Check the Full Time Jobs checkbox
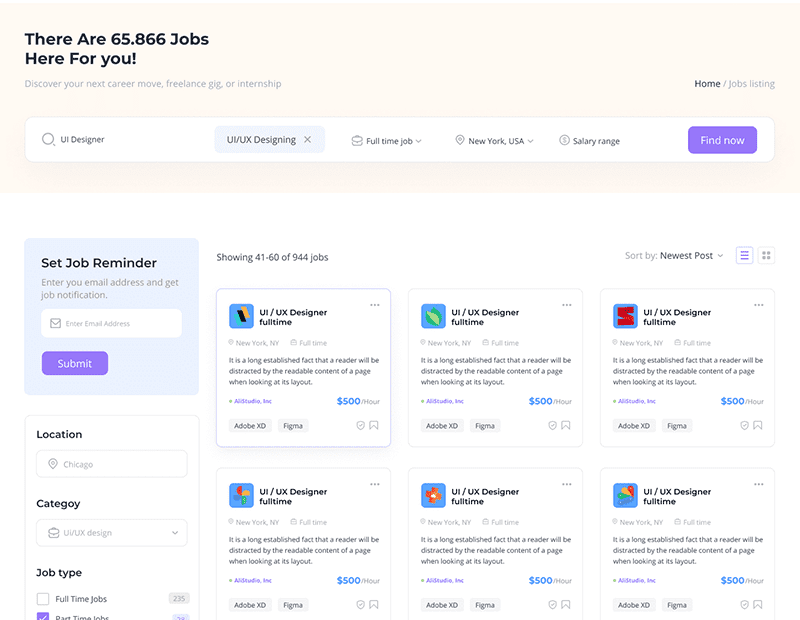Image resolution: width=800 pixels, height=620 pixels. (43, 599)
